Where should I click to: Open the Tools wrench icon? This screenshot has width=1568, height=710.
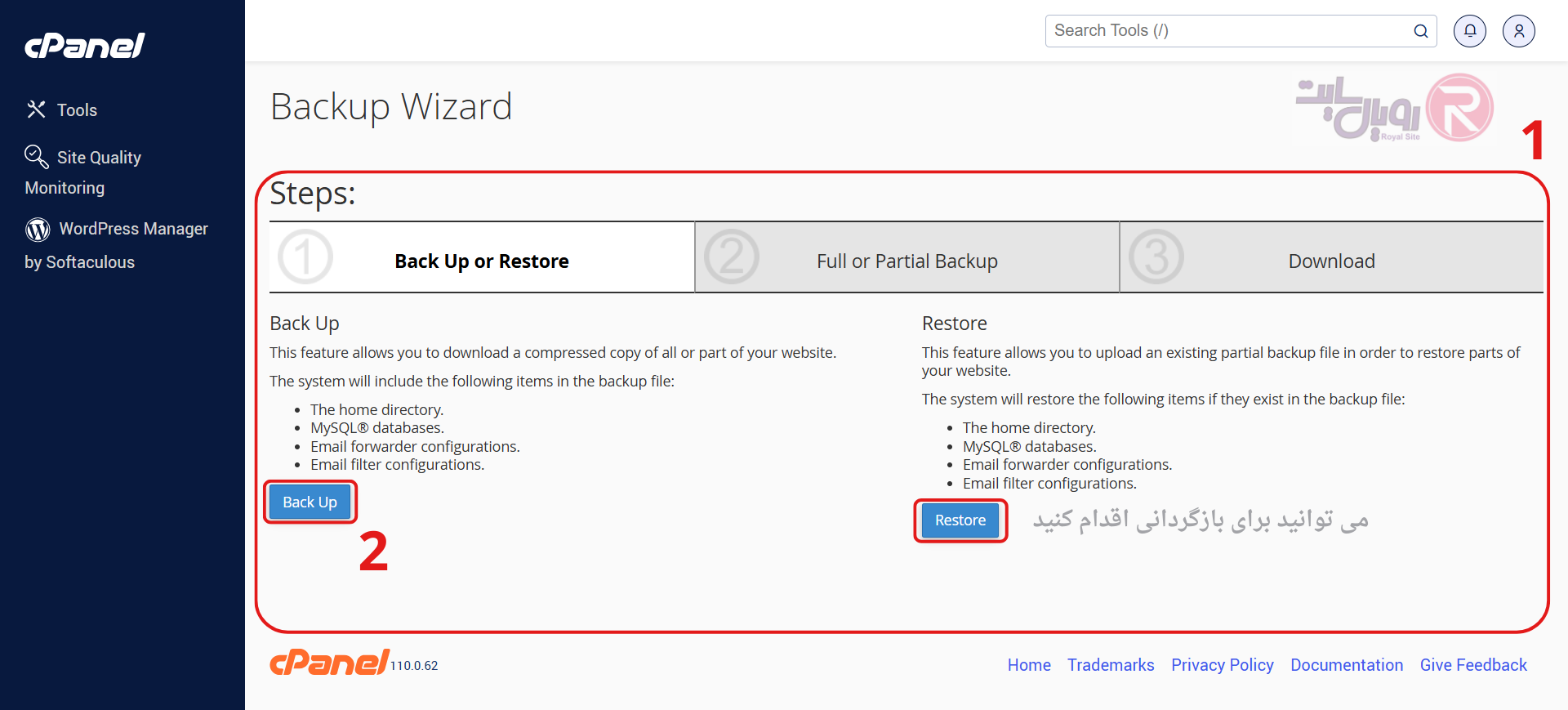click(36, 109)
